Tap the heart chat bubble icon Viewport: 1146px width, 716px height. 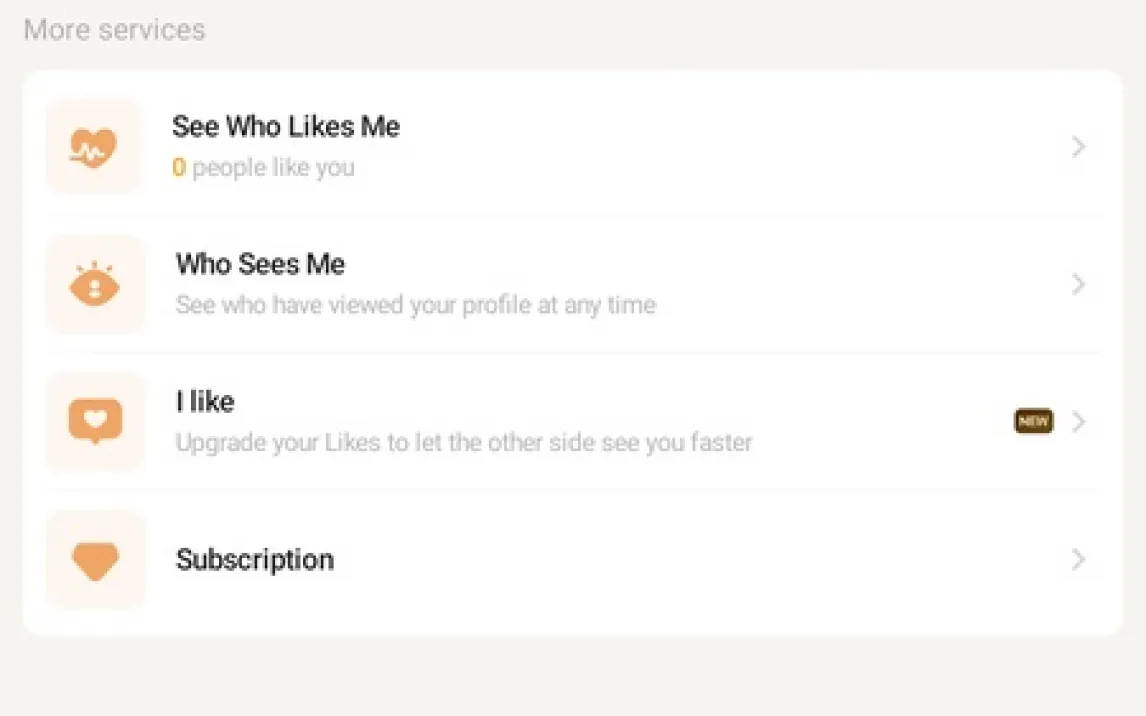(95, 422)
